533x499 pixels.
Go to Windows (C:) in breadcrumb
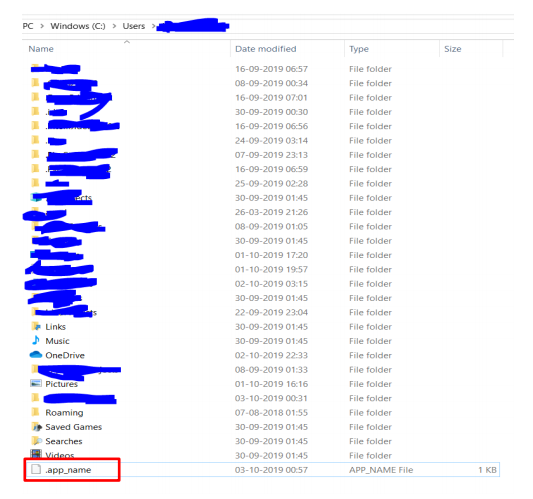click(x=78, y=26)
